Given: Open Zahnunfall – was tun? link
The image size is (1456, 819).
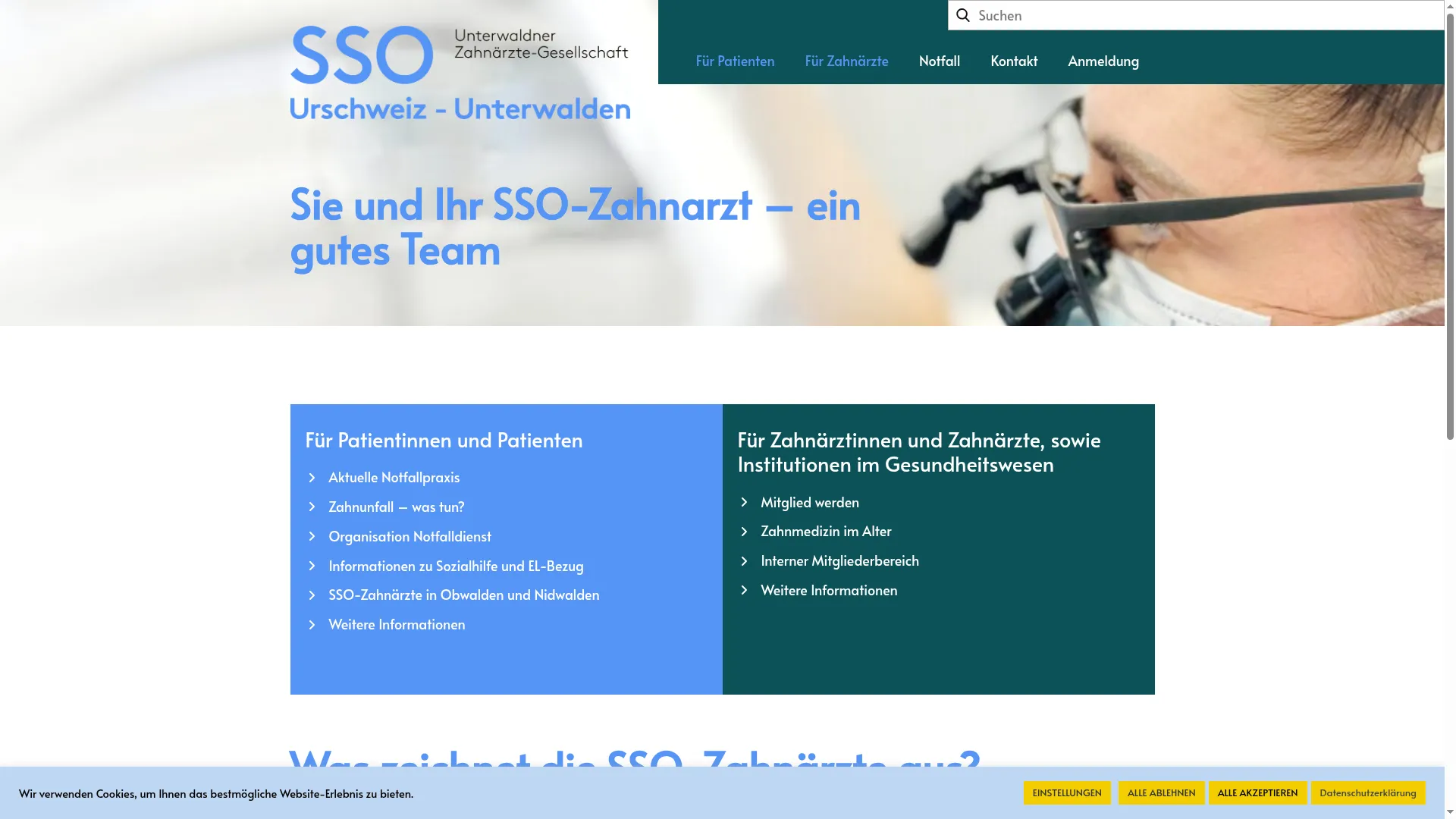Looking at the screenshot, I should point(396,507).
